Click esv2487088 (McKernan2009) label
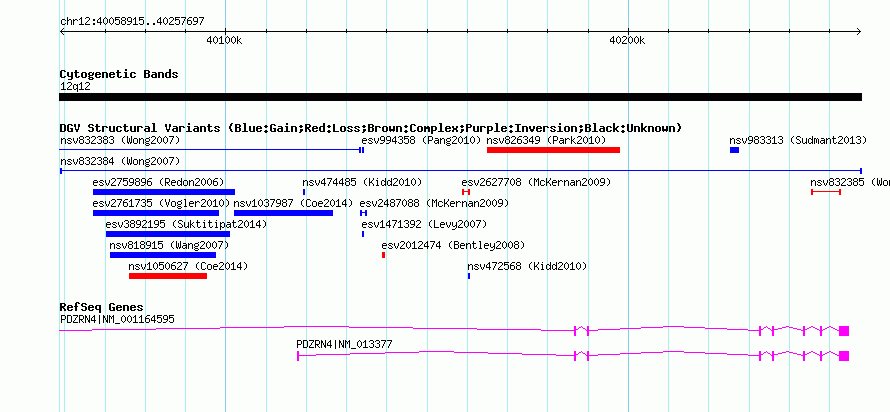The width and height of the screenshot is (890, 412). pyautogui.click(x=434, y=203)
